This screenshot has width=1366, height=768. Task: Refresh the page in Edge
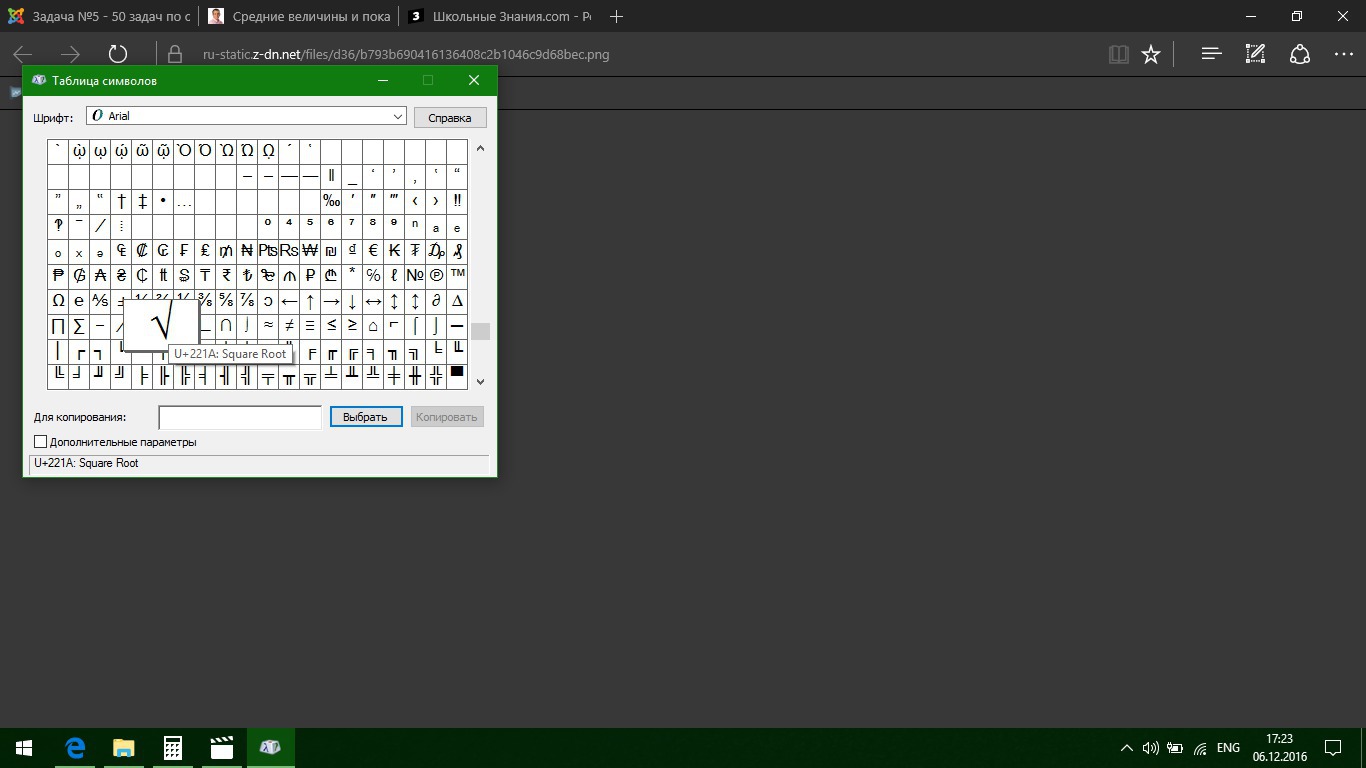(117, 55)
